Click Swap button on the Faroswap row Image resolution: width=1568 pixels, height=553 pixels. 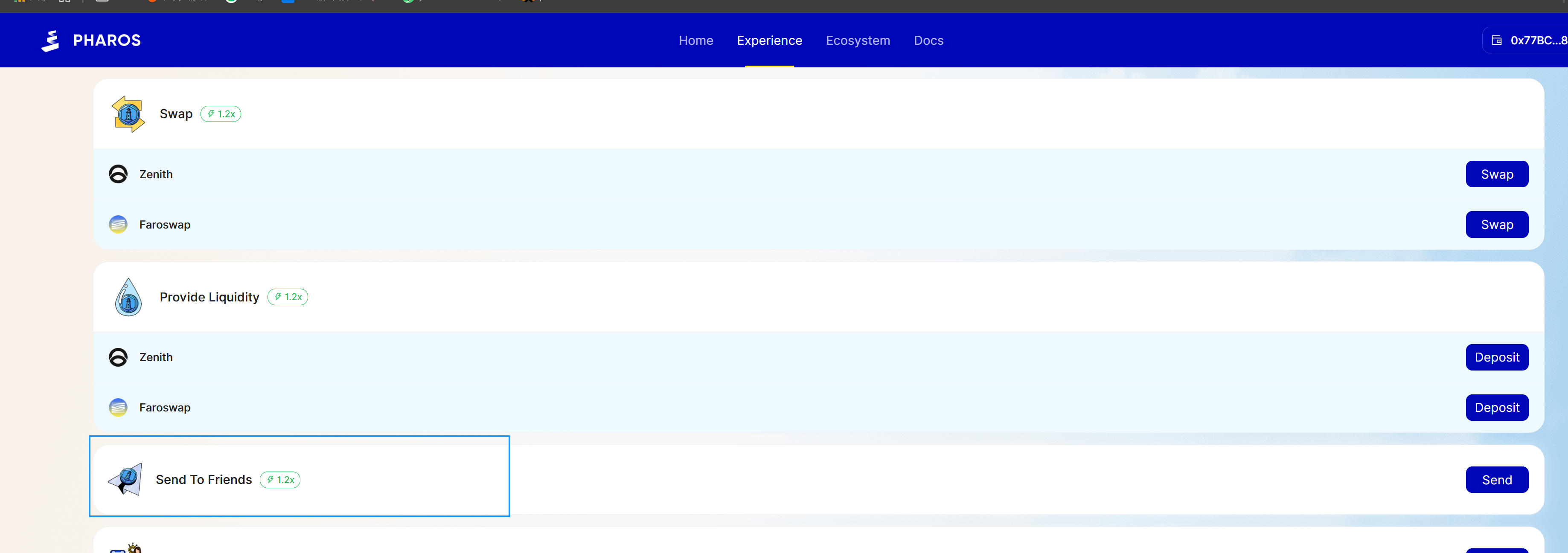coord(1497,225)
